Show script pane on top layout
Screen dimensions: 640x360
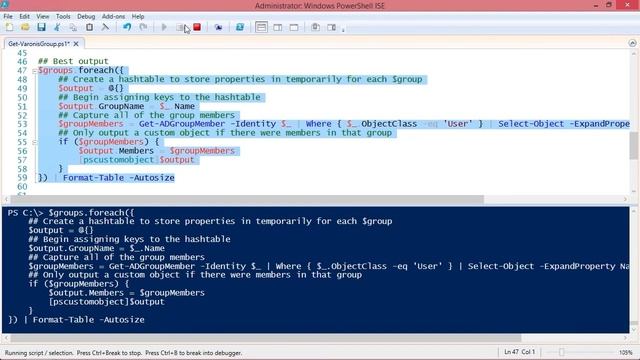261,27
